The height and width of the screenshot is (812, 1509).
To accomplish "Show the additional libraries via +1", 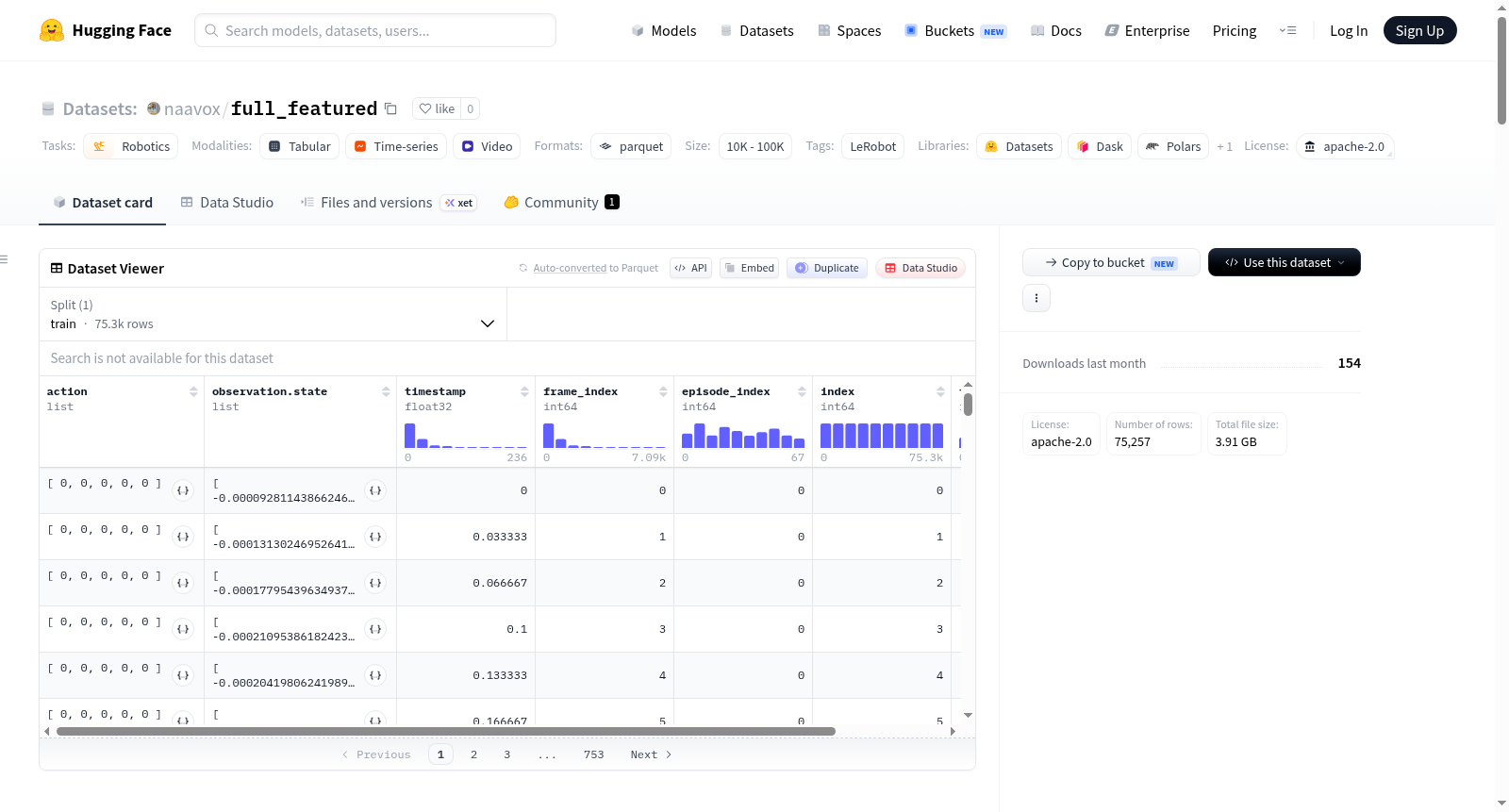I will pyautogui.click(x=1224, y=146).
